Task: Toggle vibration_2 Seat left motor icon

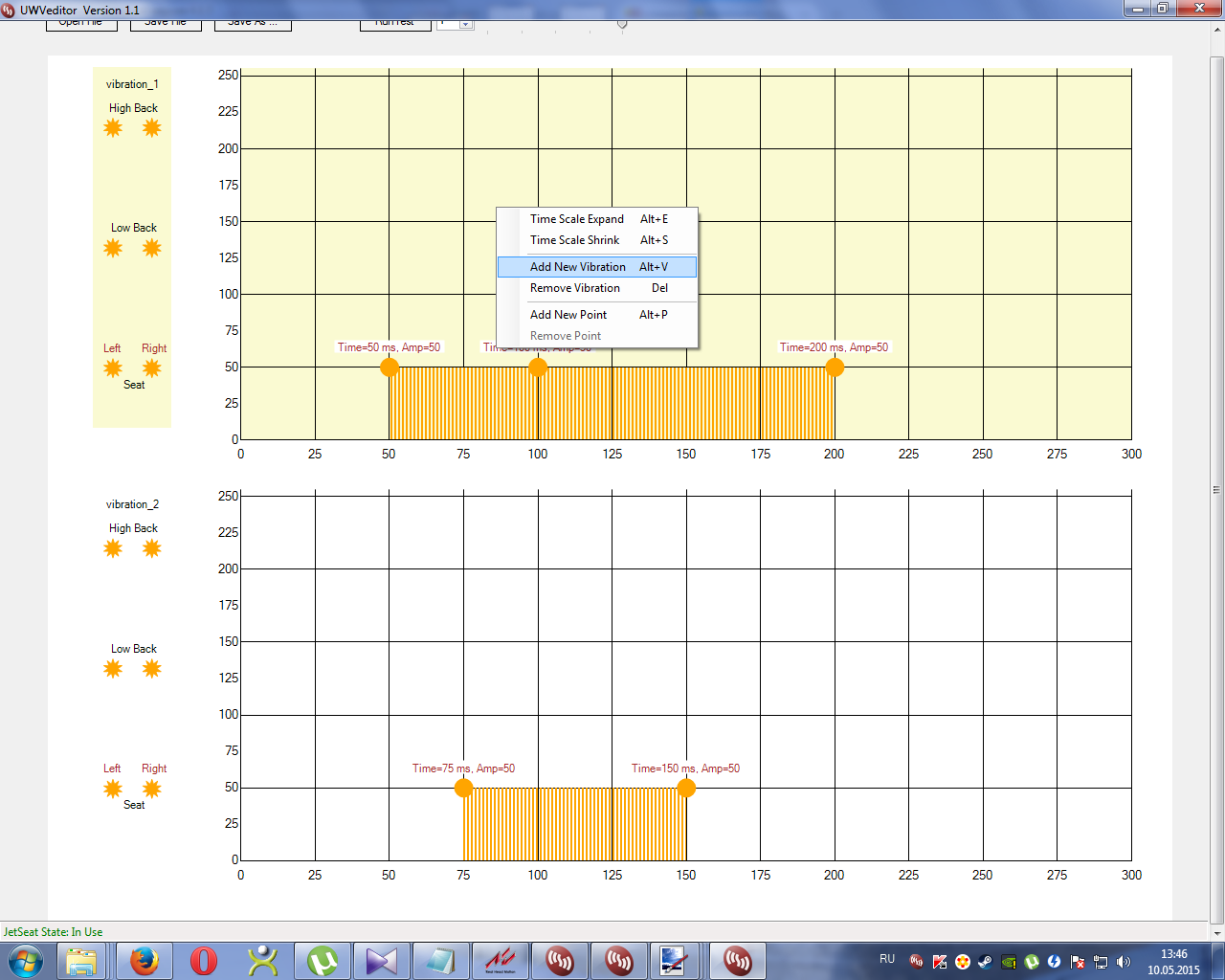Action: [113, 789]
